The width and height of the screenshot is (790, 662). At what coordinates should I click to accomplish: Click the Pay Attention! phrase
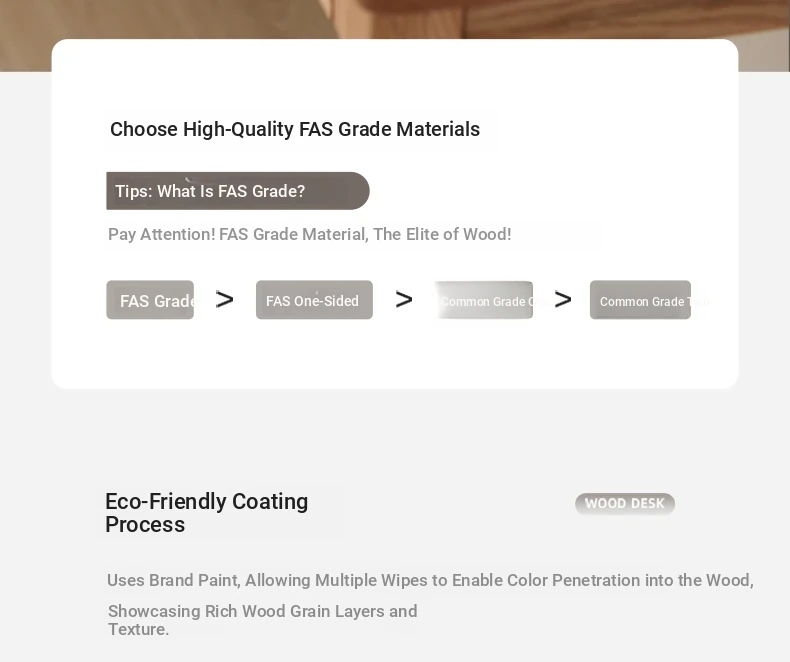pyautogui.click(x=162, y=234)
